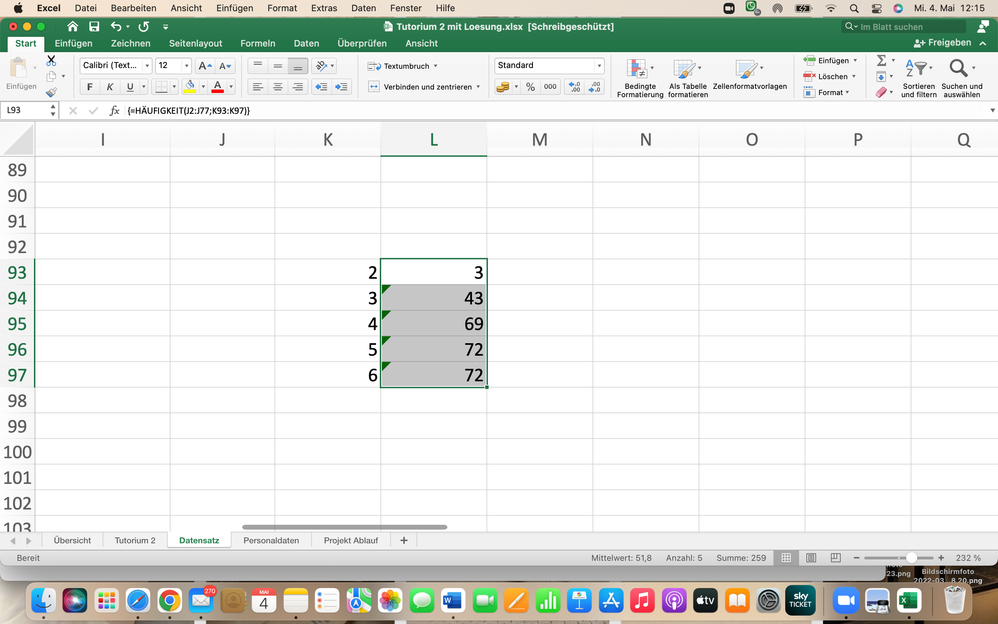Click the Freigeben share button

pos(942,43)
